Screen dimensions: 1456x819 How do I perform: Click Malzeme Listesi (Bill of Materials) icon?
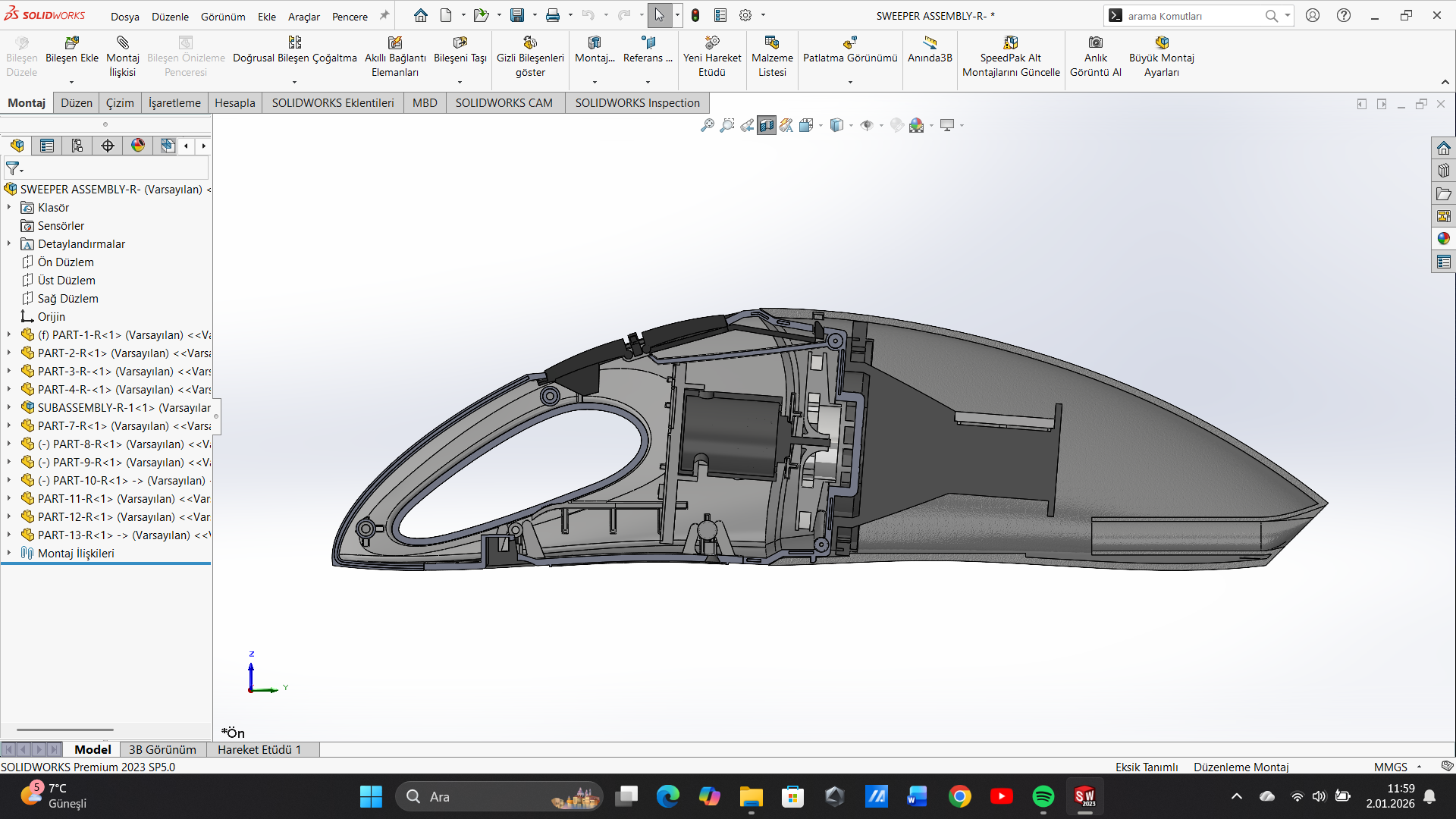772,43
